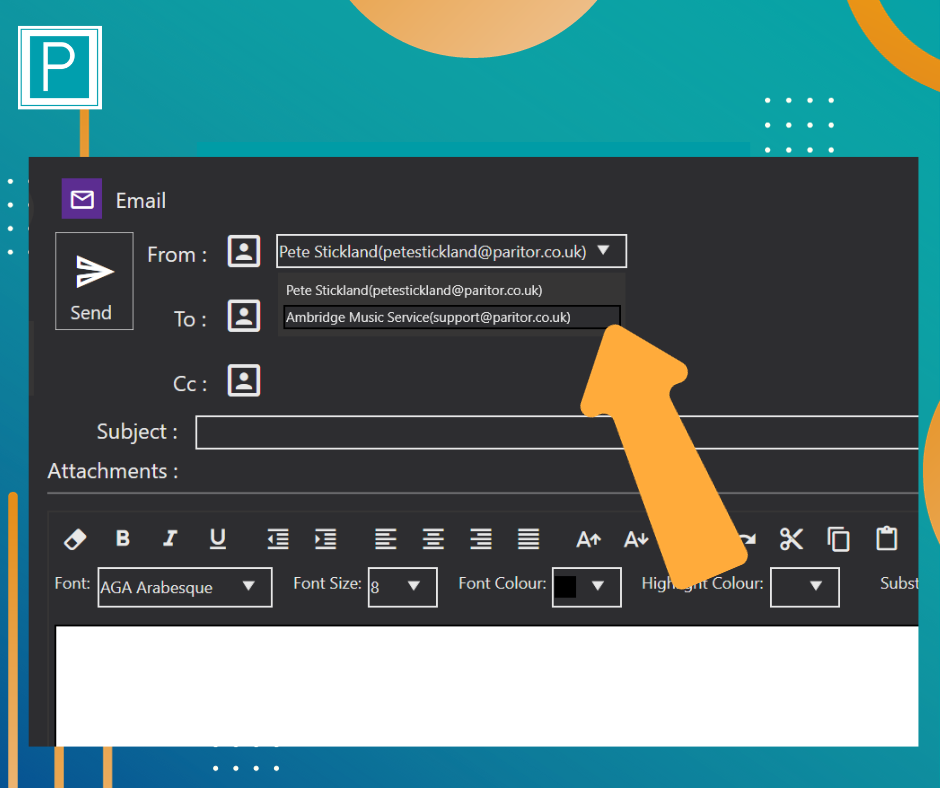Open the Font Size dropdown
The width and height of the screenshot is (940, 788).
[402, 587]
